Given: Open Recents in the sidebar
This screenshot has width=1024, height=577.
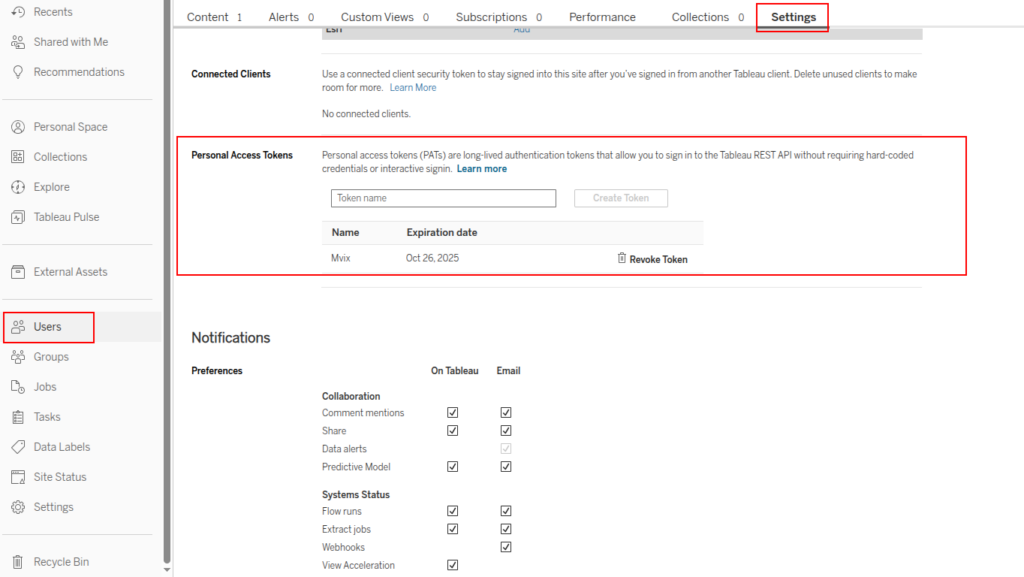Looking at the screenshot, I should tap(53, 12).
